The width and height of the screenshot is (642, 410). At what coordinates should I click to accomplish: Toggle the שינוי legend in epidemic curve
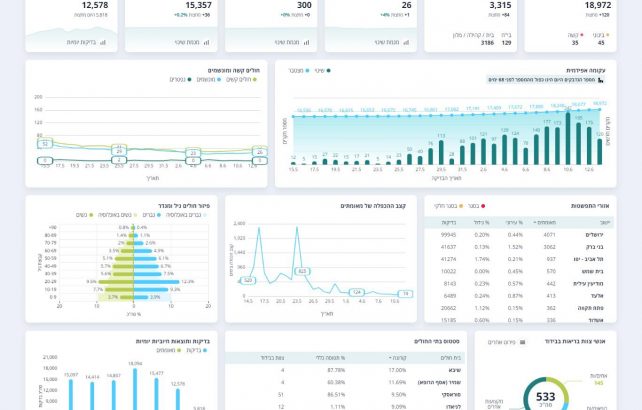point(320,71)
